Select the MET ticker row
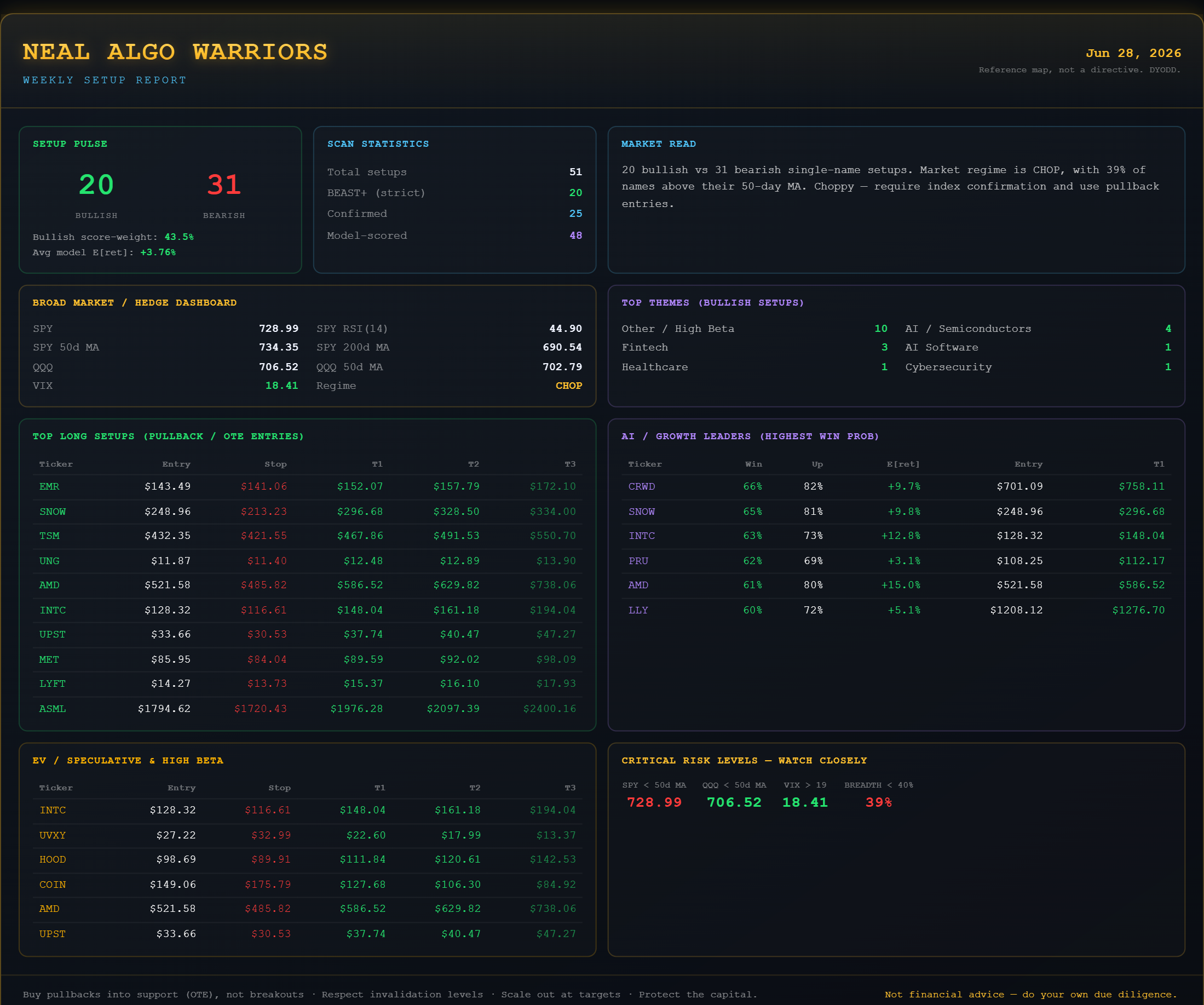The image size is (1204, 1005). tap(307, 659)
